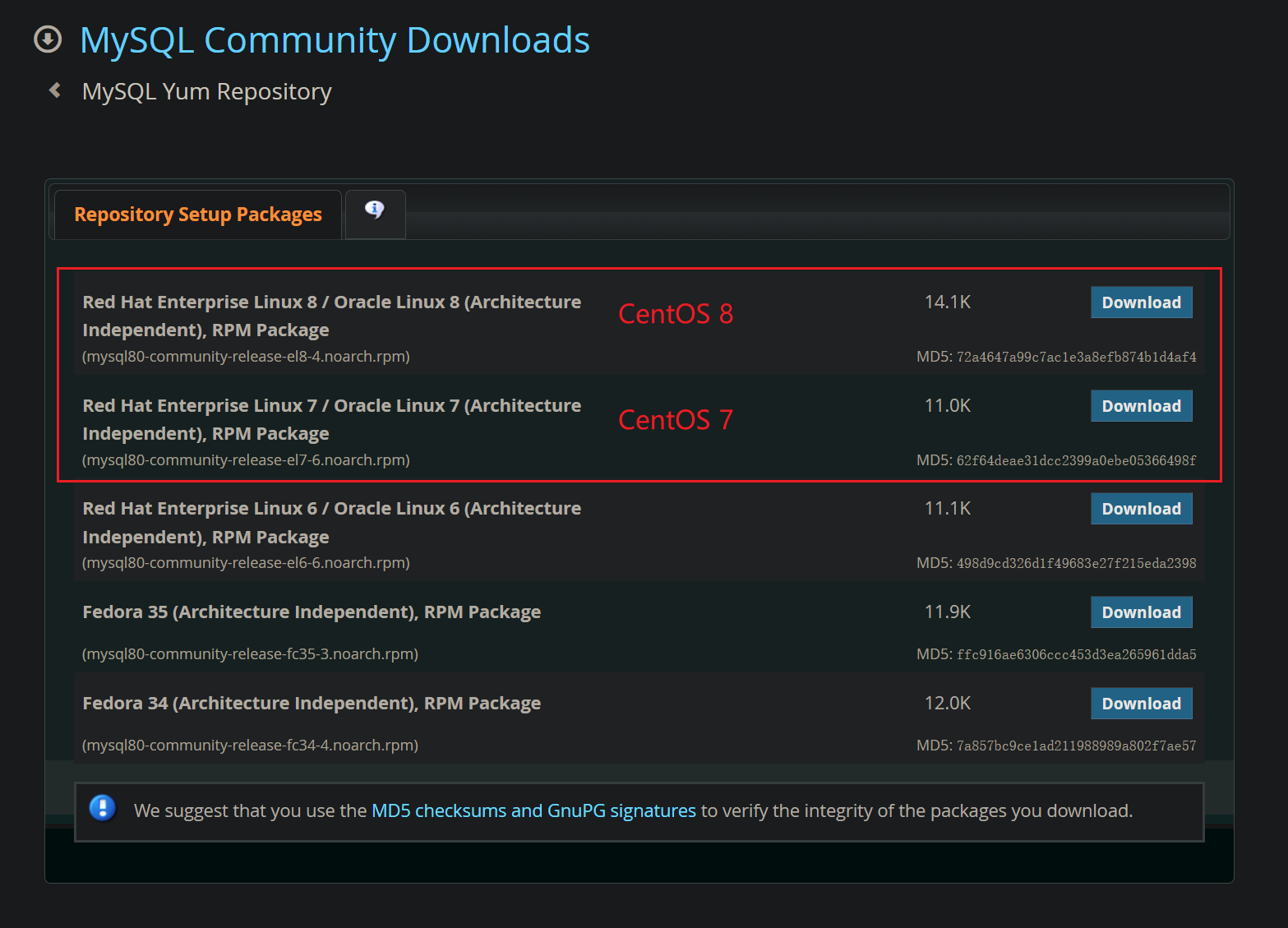This screenshot has height=928, width=1288.
Task: Select the Download control for Fedora 35 package
Action: point(1141,612)
